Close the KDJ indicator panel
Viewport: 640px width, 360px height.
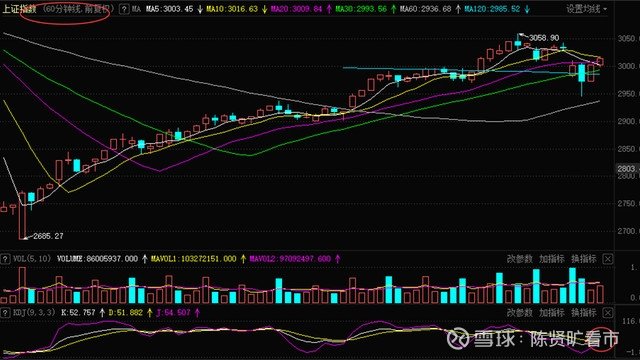(x=608, y=313)
